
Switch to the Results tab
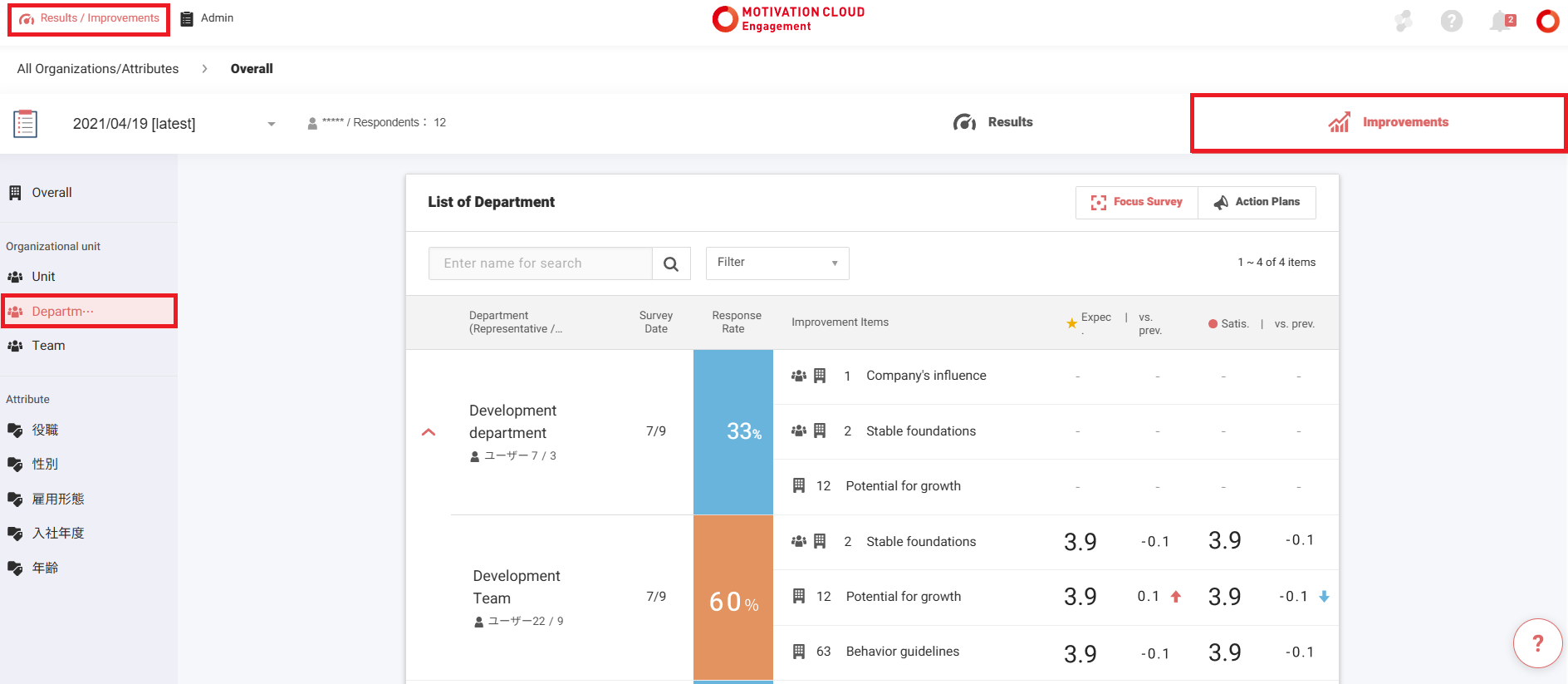click(993, 122)
